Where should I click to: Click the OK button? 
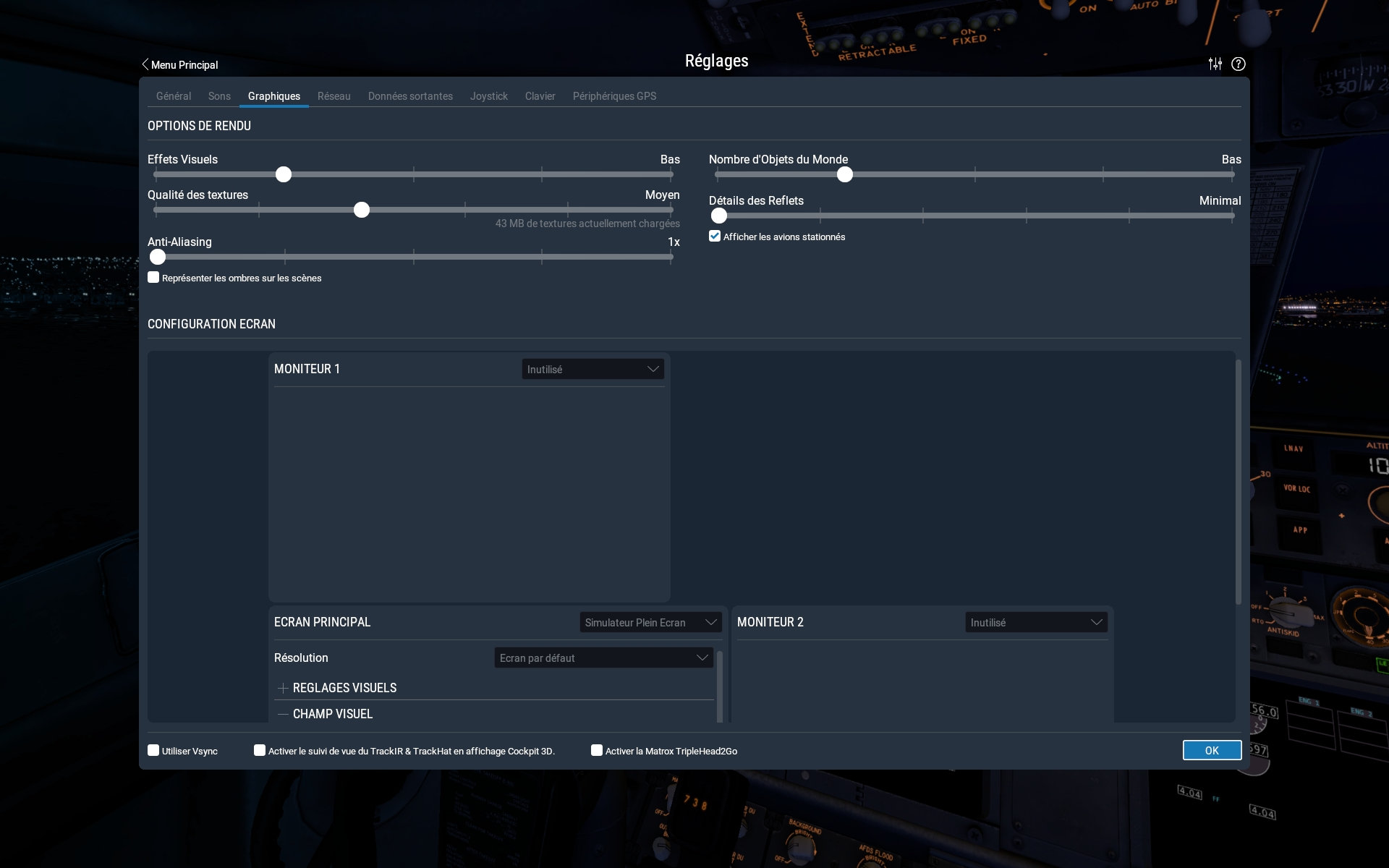pos(1212,750)
